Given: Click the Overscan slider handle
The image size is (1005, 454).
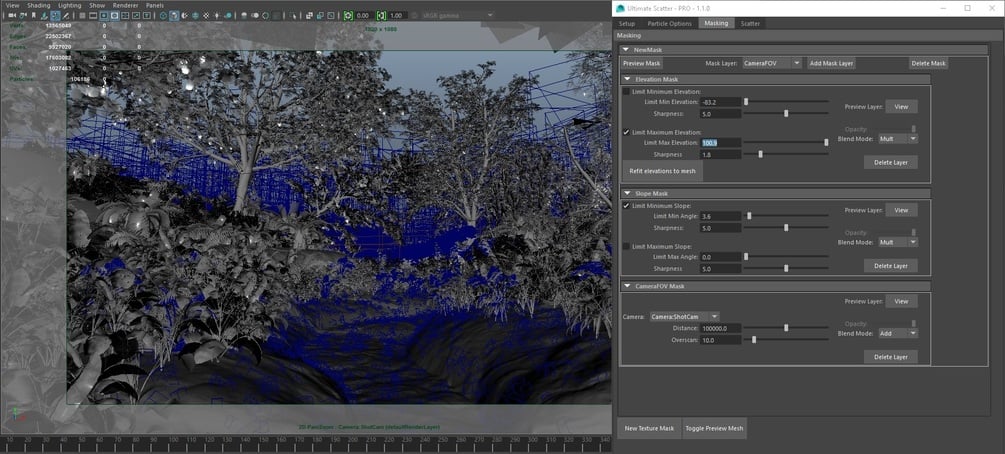Looking at the screenshot, I should pyautogui.click(x=754, y=340).
